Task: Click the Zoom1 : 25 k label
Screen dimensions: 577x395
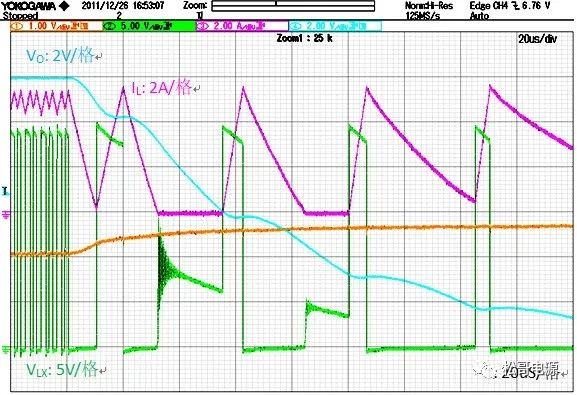Action: tap(305, 38)
